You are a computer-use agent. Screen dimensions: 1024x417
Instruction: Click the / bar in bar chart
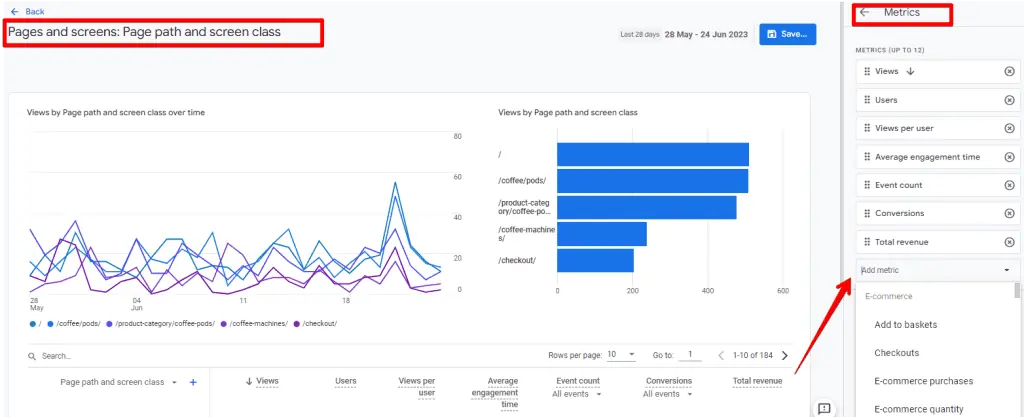[x=652, y=155]
